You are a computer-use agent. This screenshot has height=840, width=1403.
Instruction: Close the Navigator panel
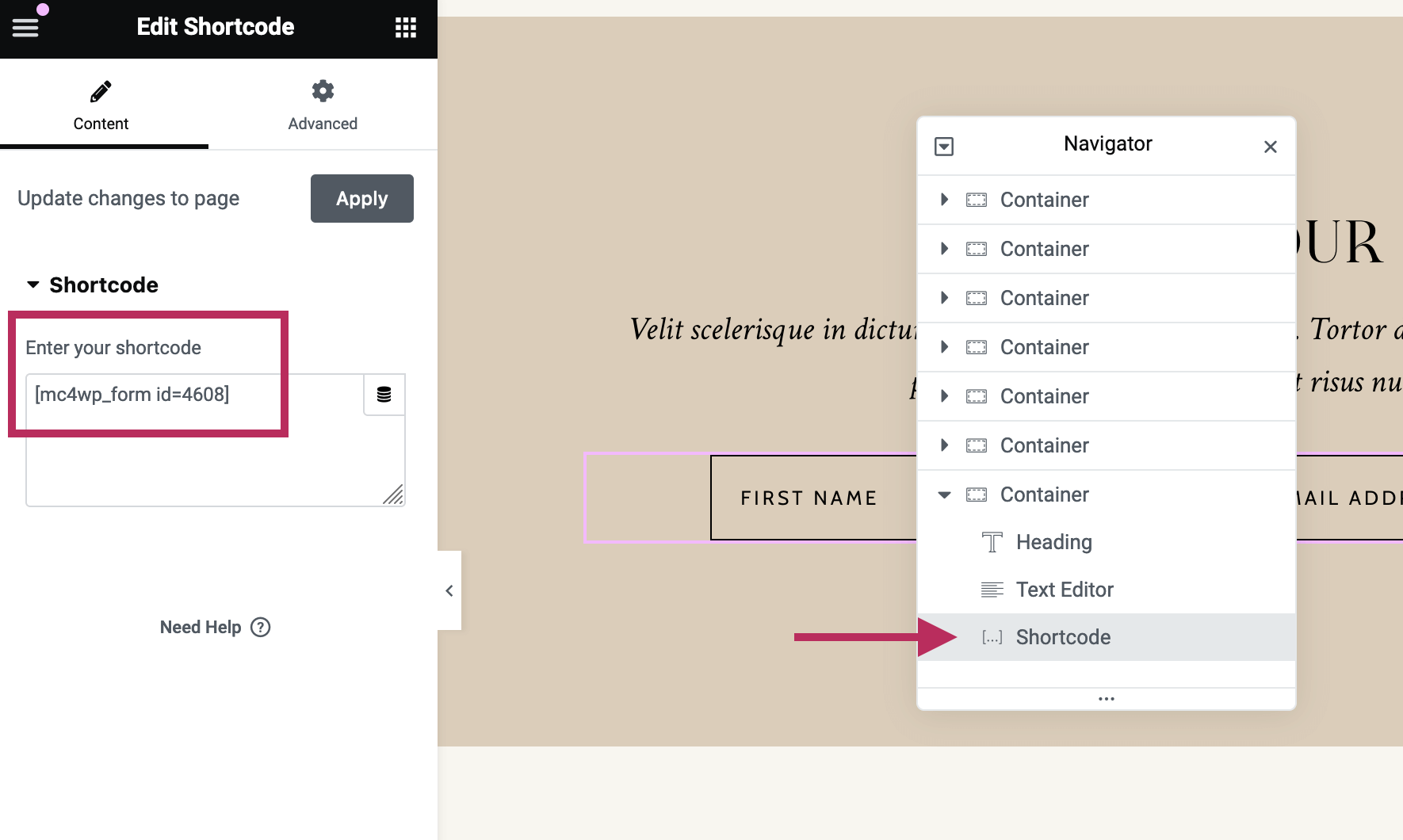(x=1270, y=147)
